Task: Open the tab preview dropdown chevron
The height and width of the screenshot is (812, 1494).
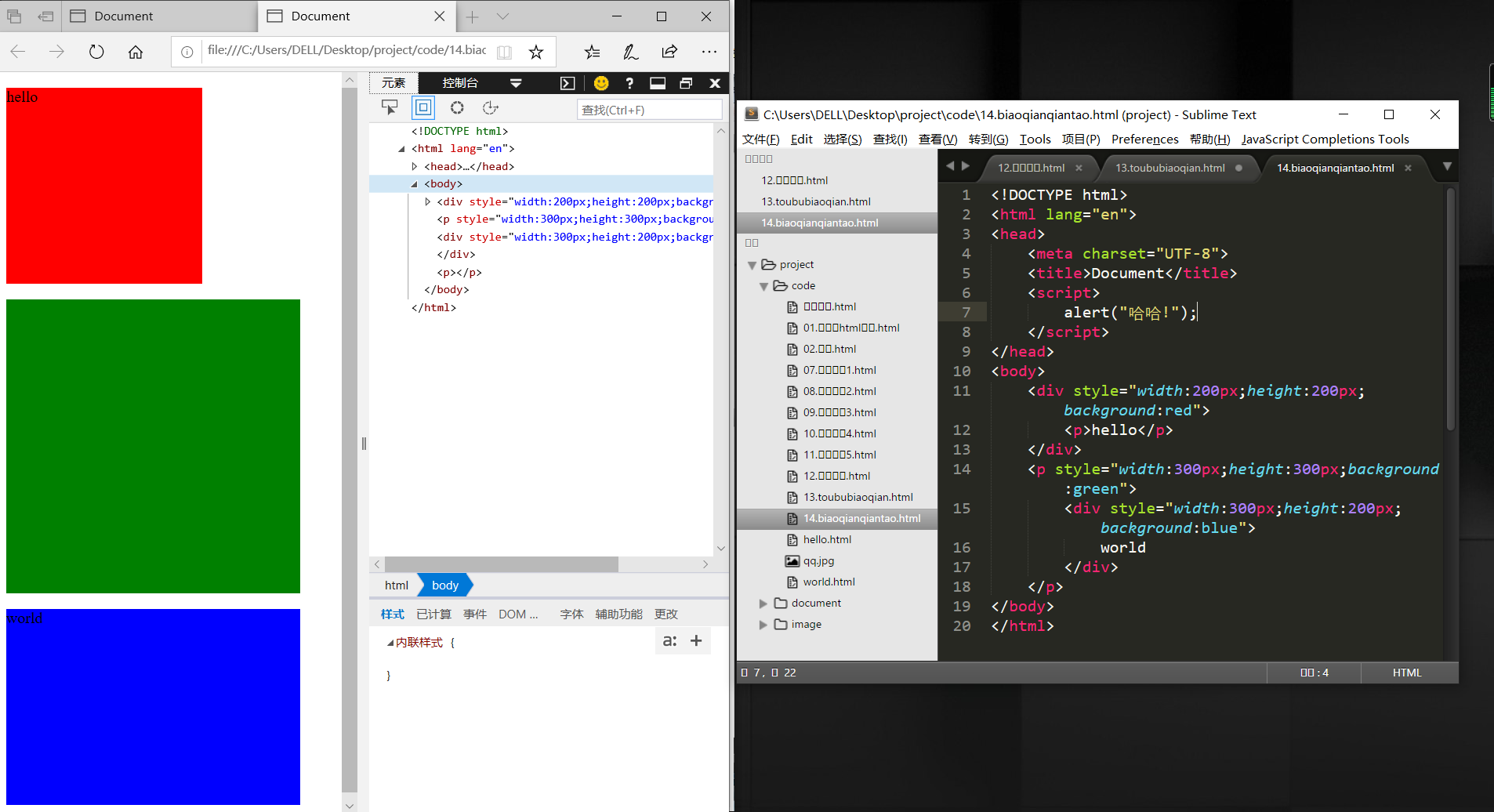Action: 502,16
